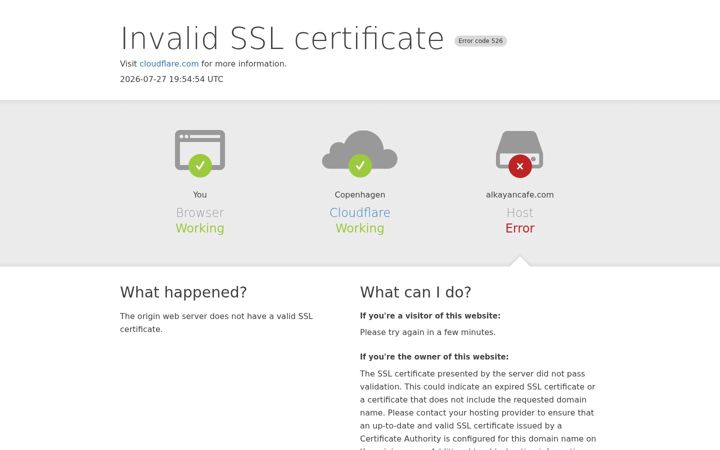Click the Browser label text

click(200, 213)
